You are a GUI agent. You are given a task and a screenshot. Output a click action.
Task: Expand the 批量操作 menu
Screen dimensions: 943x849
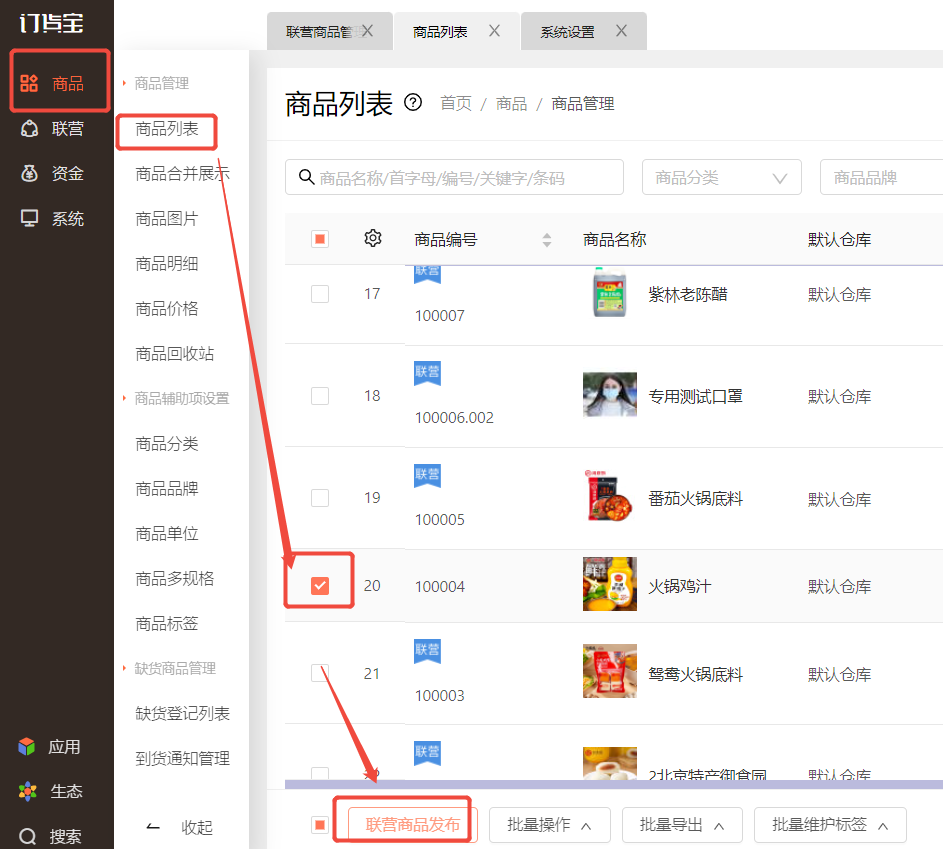point(550,825)
